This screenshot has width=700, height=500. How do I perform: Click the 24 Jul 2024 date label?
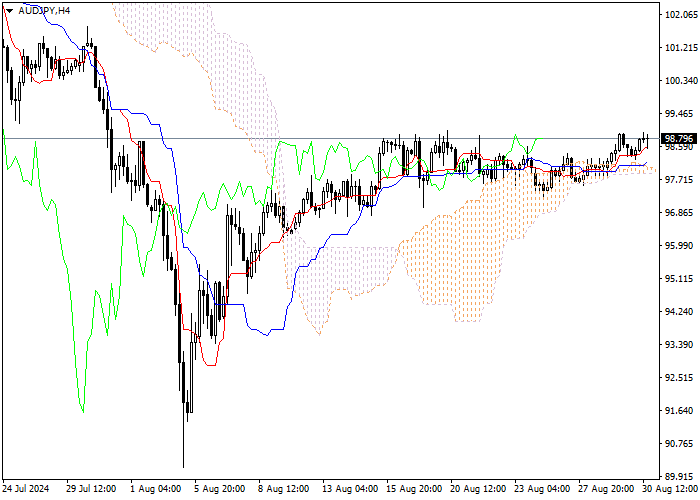point(26,488)
